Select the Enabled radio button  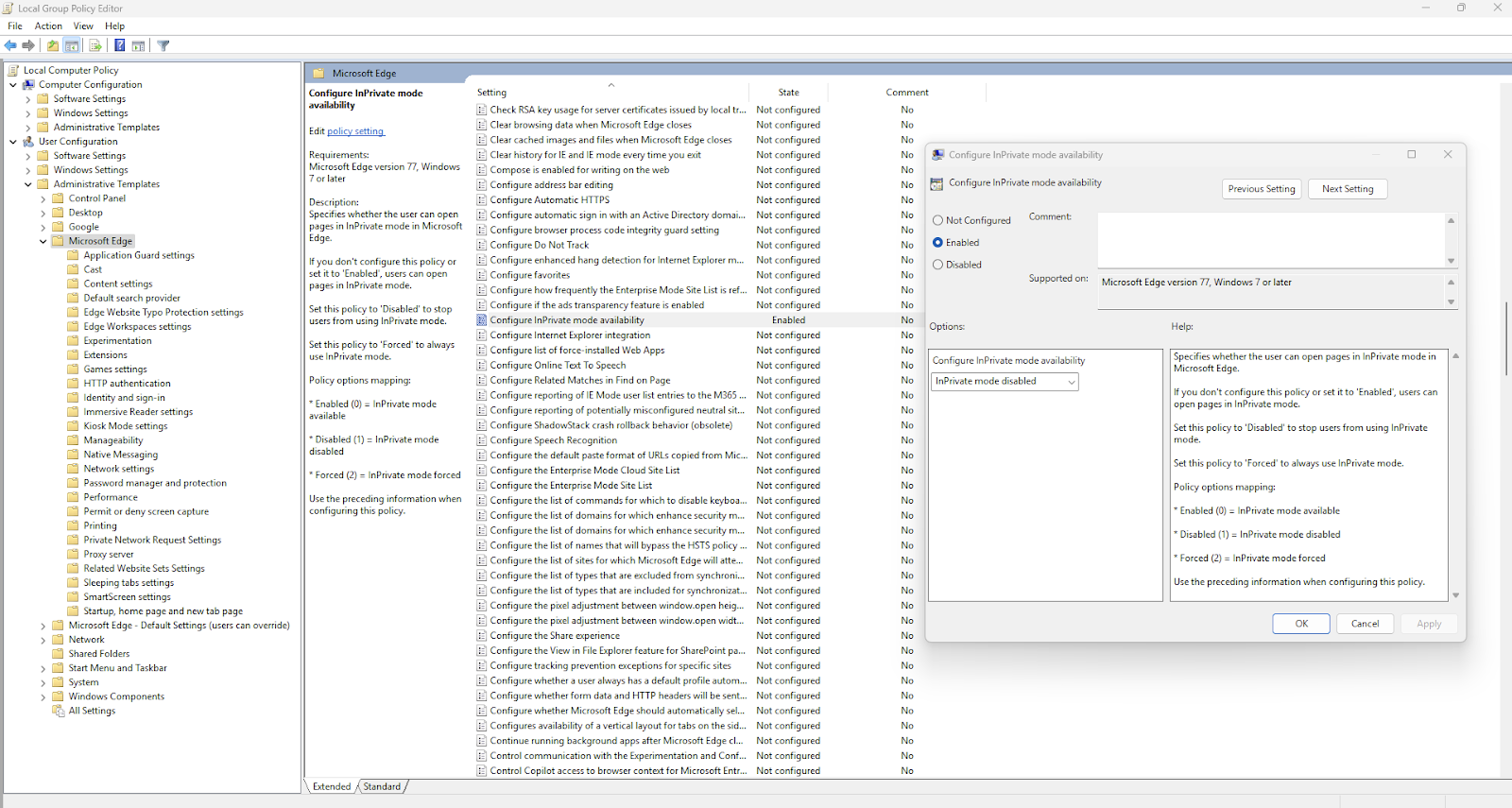[938, 242]
